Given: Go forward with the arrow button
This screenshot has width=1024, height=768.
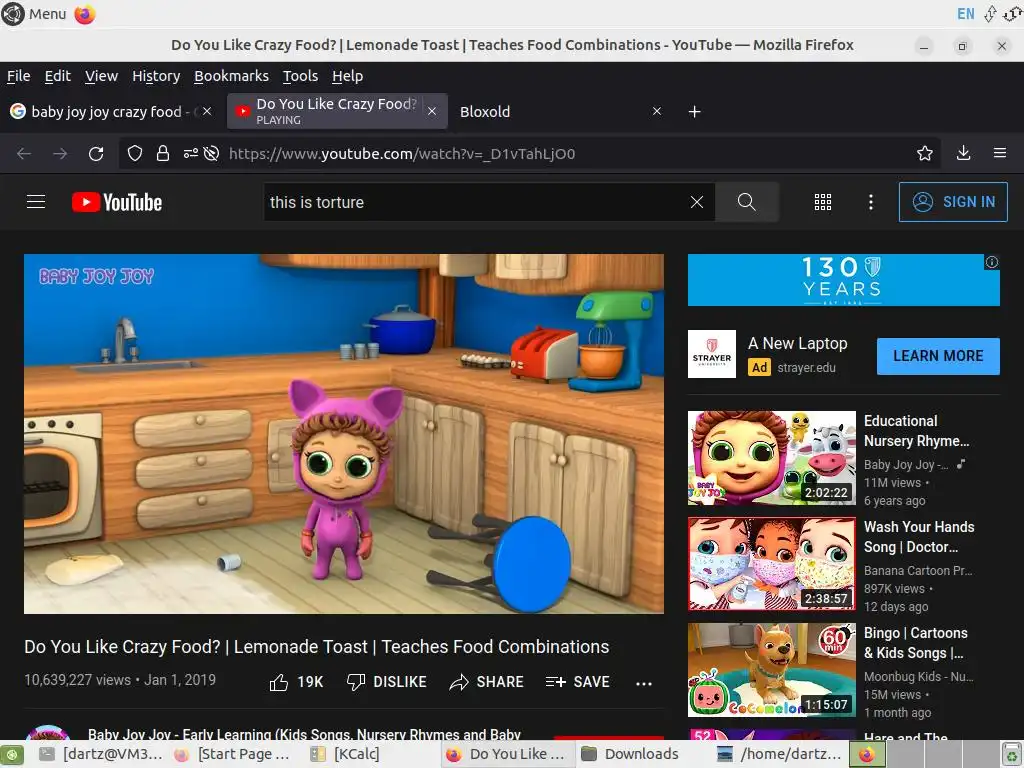Looking at the screenshot, I should click(x=60, y=153).
